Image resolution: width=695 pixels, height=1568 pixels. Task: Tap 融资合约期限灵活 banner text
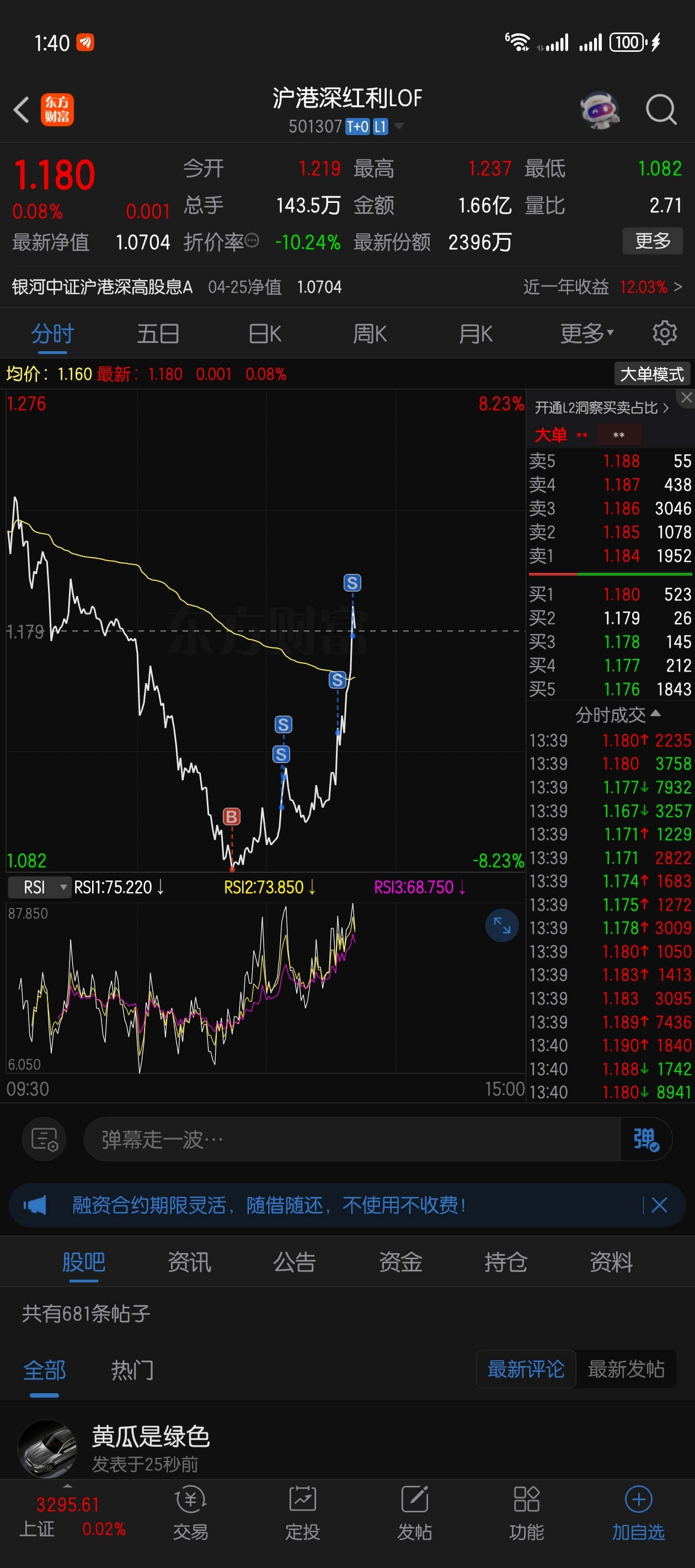[x=269, y=1205]
